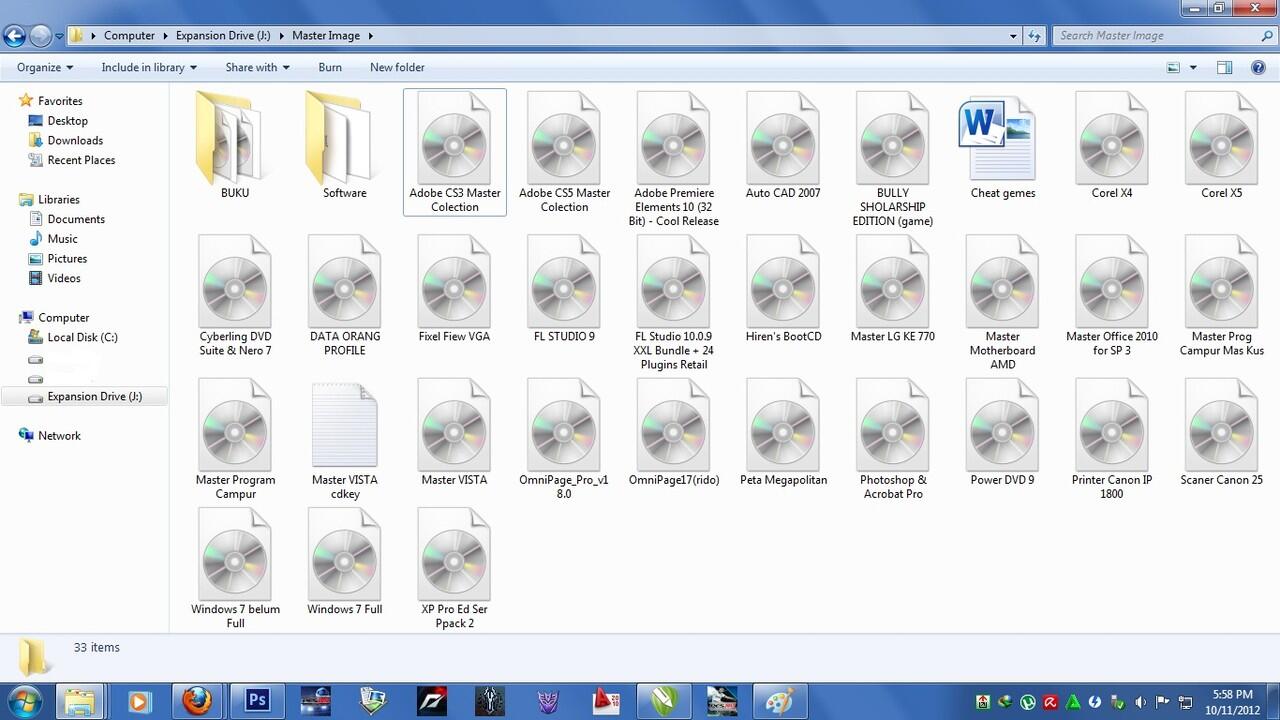Select the Master VISTA disc image
Viewport: 1280px width, 720px height.
pos(454,433)
